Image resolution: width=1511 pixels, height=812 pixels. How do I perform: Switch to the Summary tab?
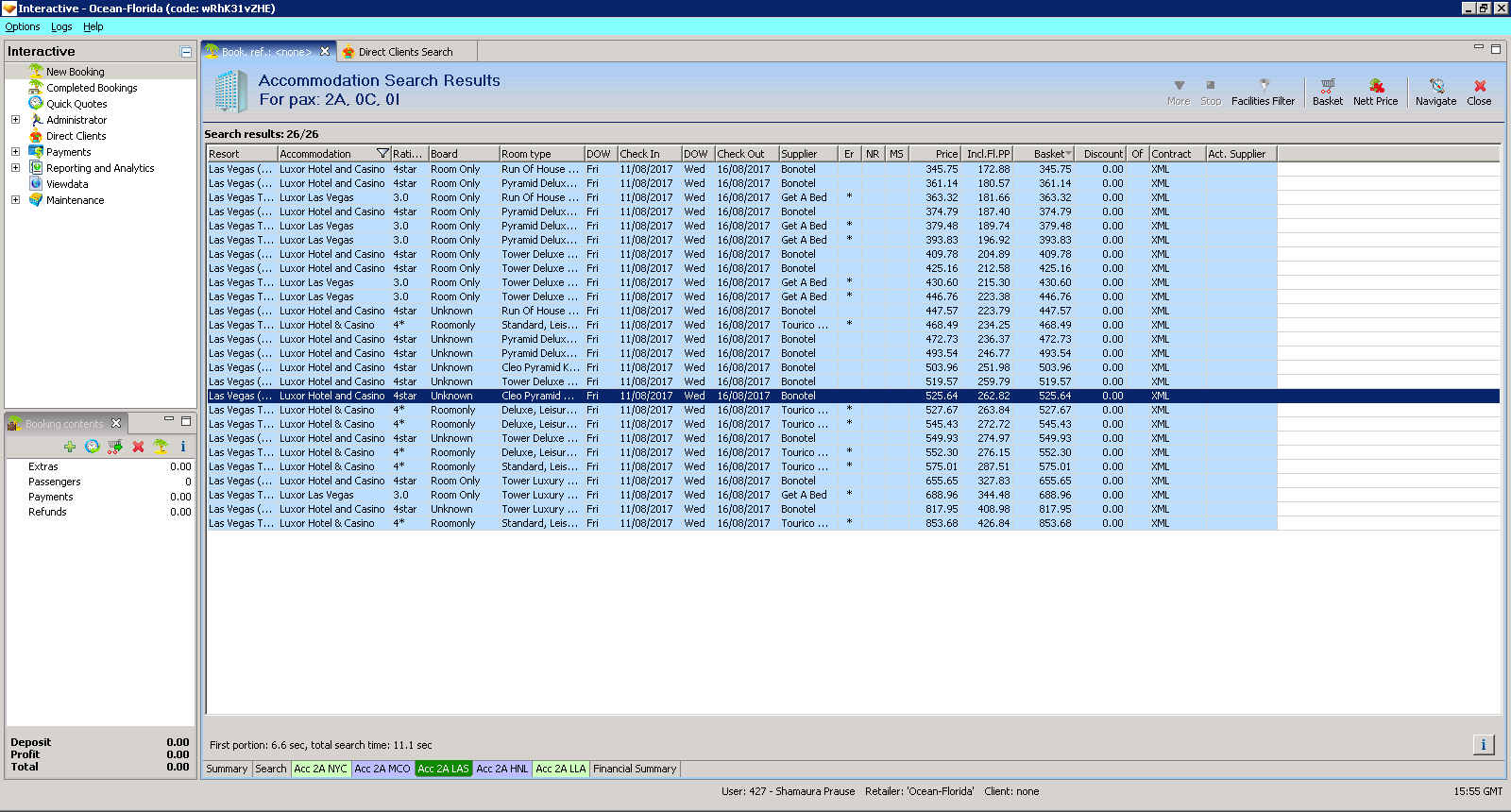227,769
